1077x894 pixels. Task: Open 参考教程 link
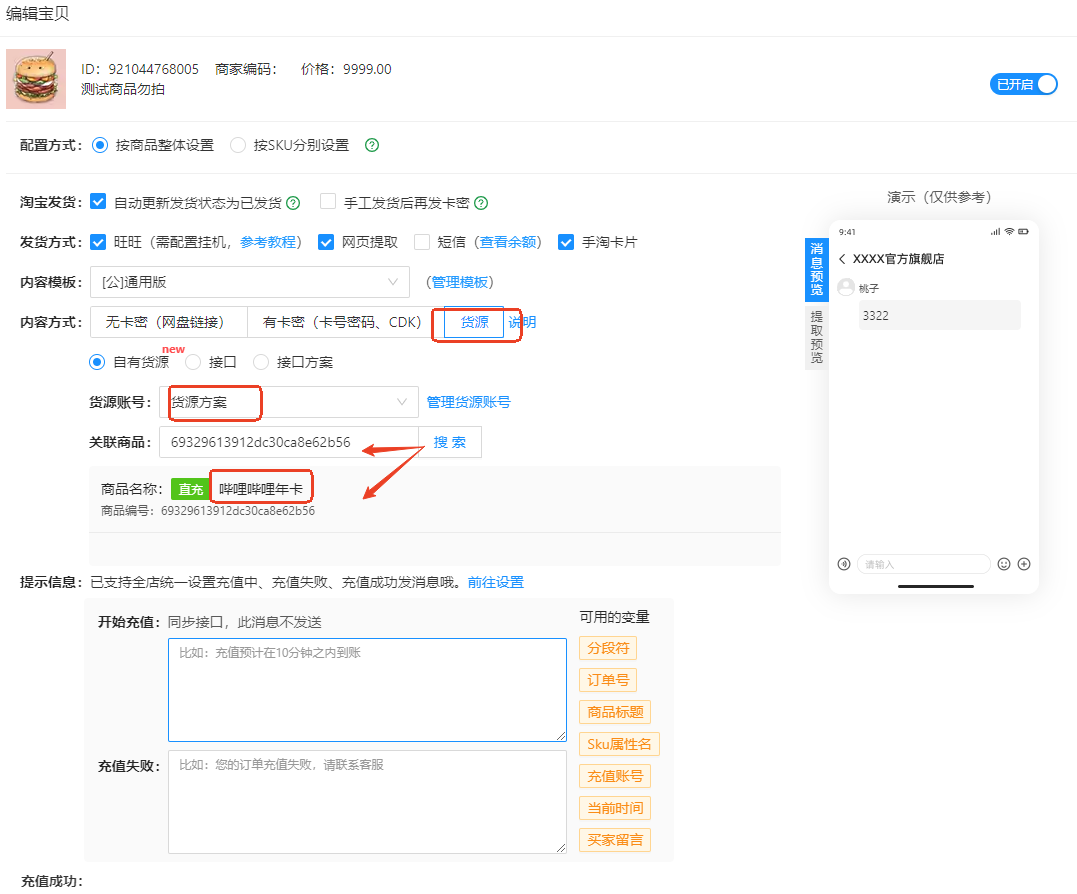coord(268,242)
